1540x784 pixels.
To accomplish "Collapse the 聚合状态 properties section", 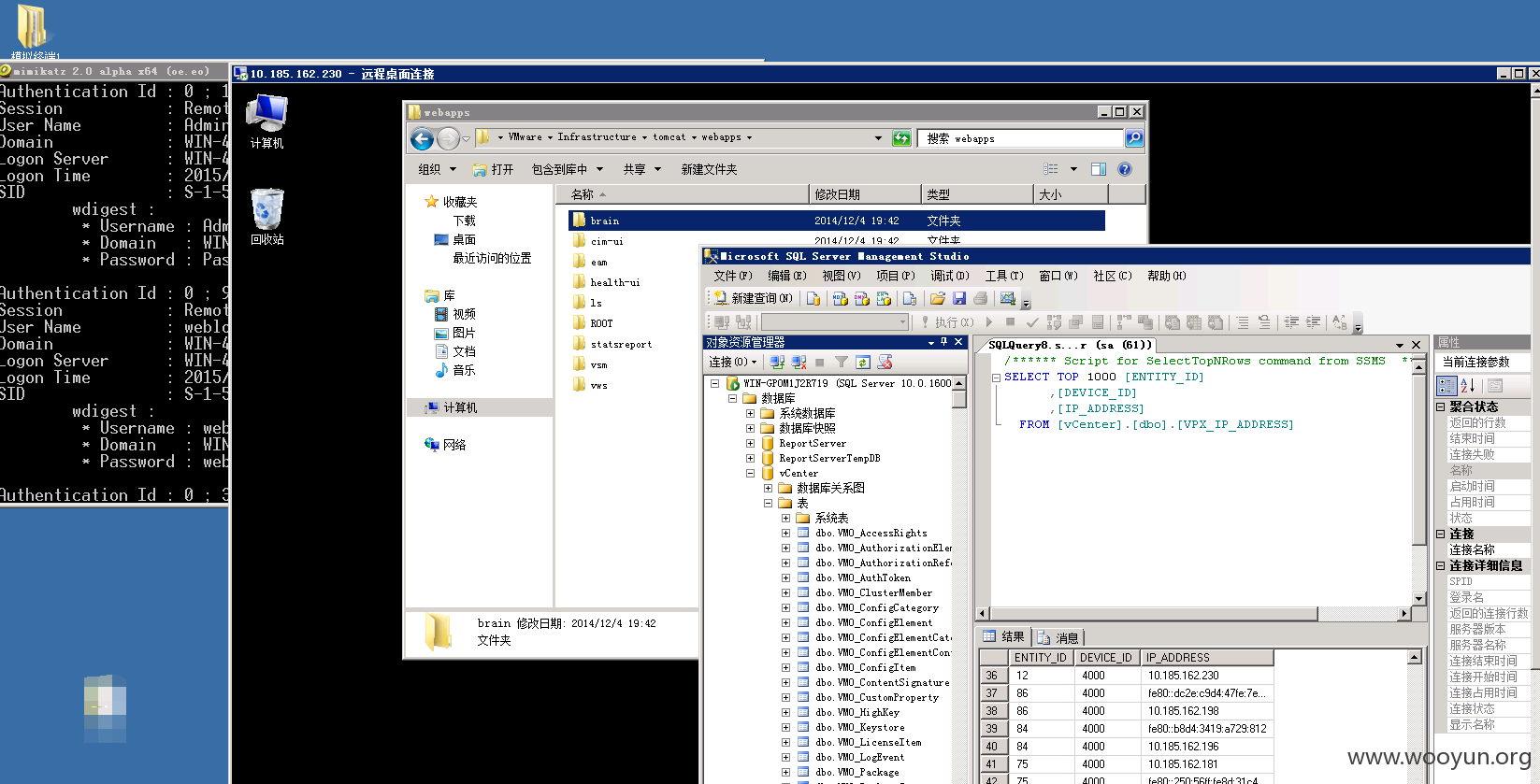I will pos(1441,406).
